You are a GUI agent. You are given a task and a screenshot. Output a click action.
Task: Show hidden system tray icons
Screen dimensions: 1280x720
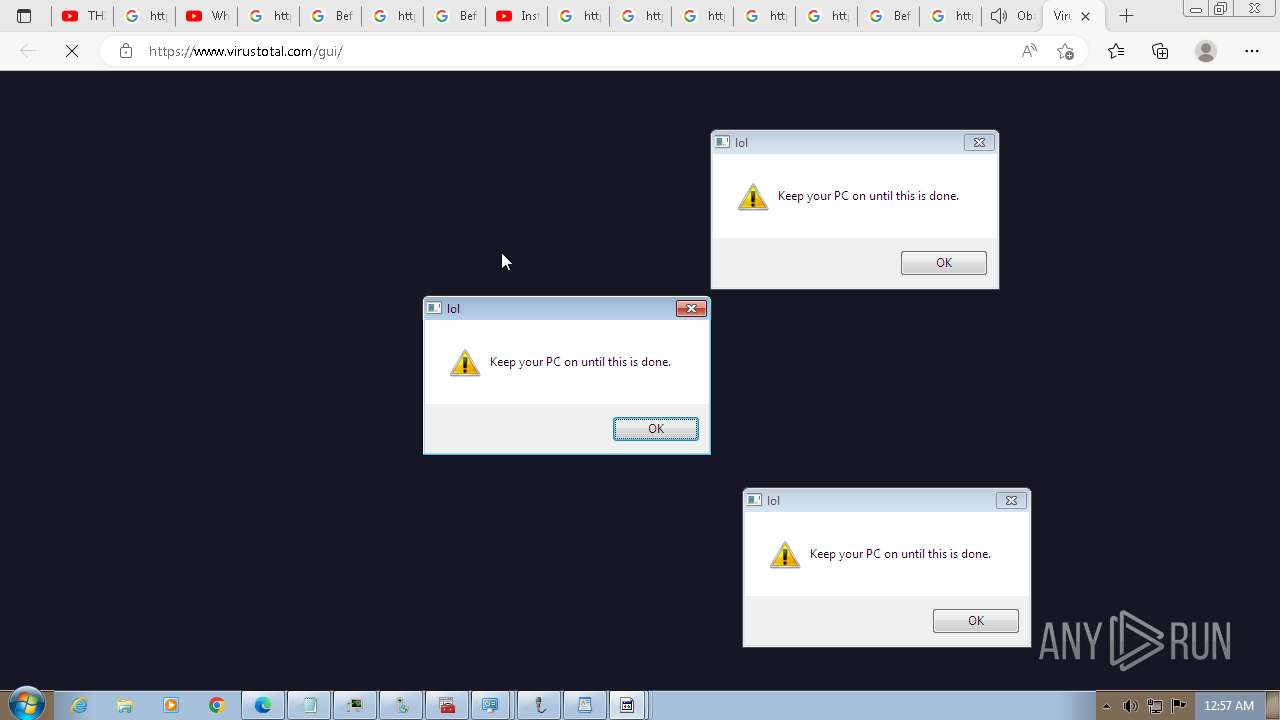[x=1106, y=706]
